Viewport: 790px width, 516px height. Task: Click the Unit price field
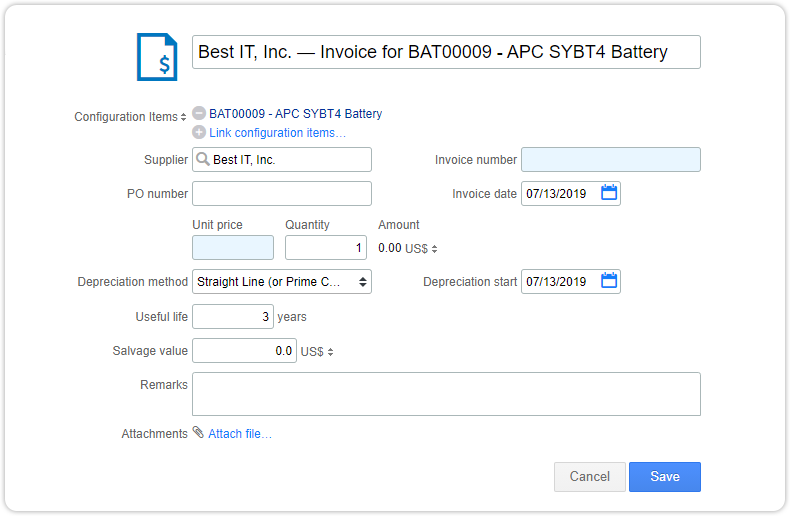pos(233,247)
